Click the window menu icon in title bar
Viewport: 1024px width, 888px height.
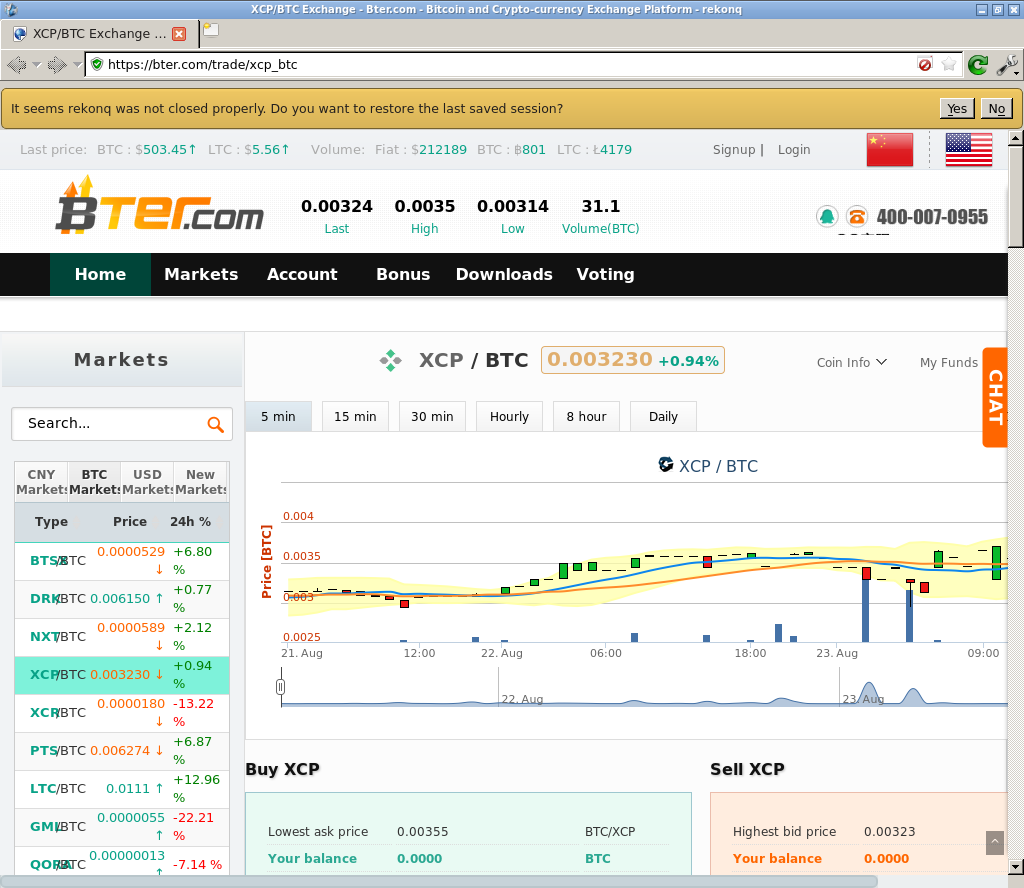(x=10, y=9)
